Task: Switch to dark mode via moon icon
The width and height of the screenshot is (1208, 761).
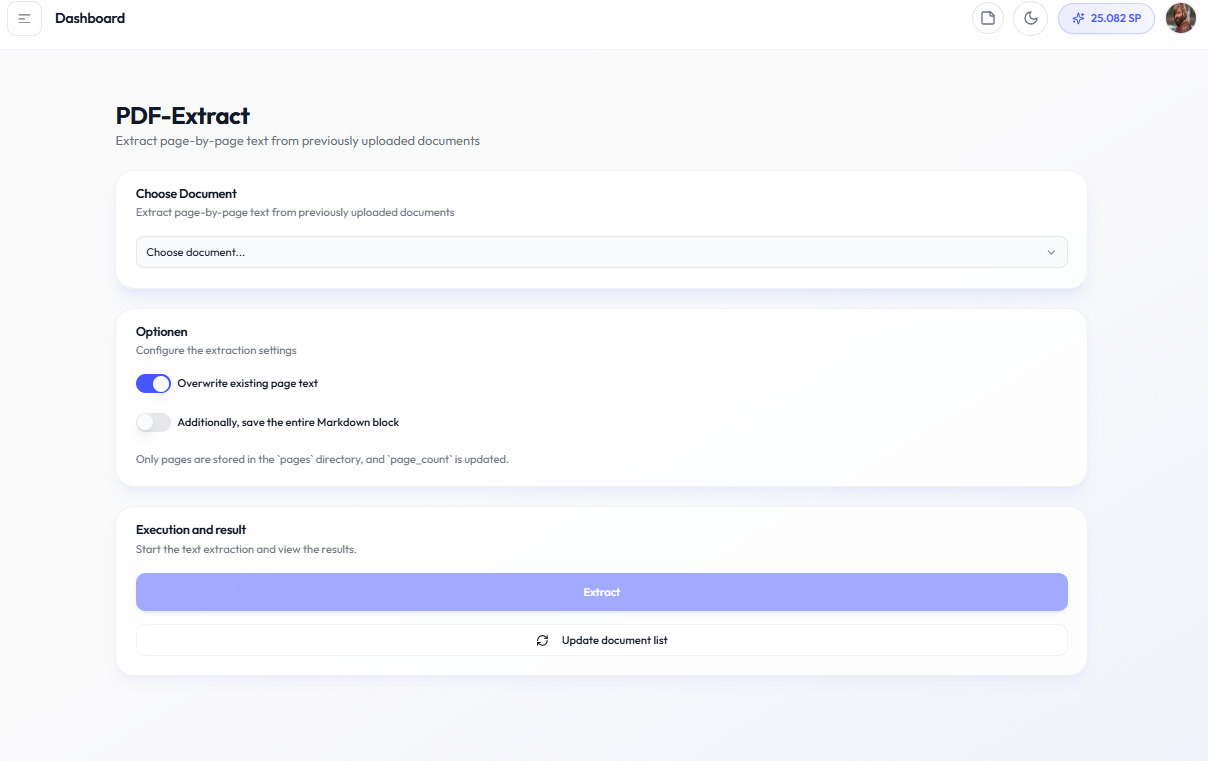Action: [x=1030, y=19]
